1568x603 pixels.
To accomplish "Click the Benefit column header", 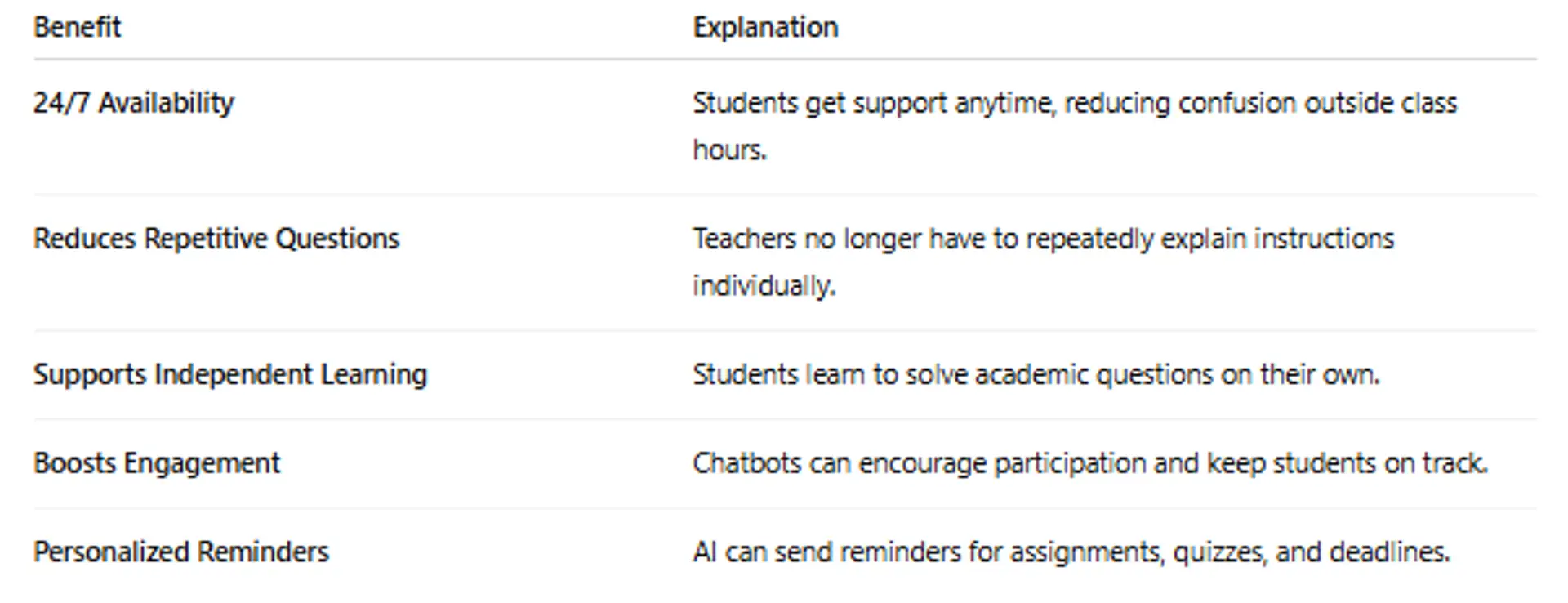I will [77, 28].
